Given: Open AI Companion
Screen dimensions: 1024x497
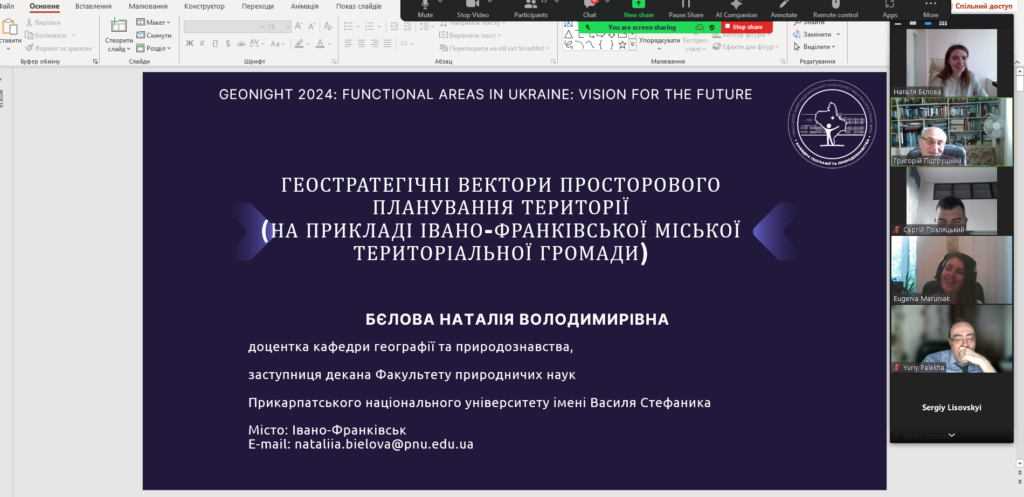Looking at the screenshot, I should pos(735,7).
